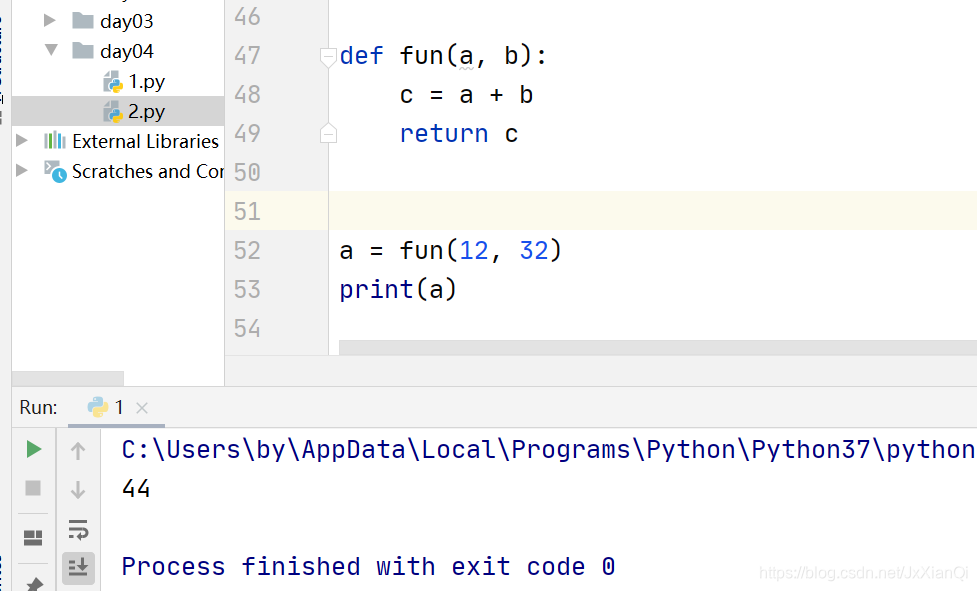Go down the stack trace arrow
Viewport: 977px width, 591px height.
(78, 489)
